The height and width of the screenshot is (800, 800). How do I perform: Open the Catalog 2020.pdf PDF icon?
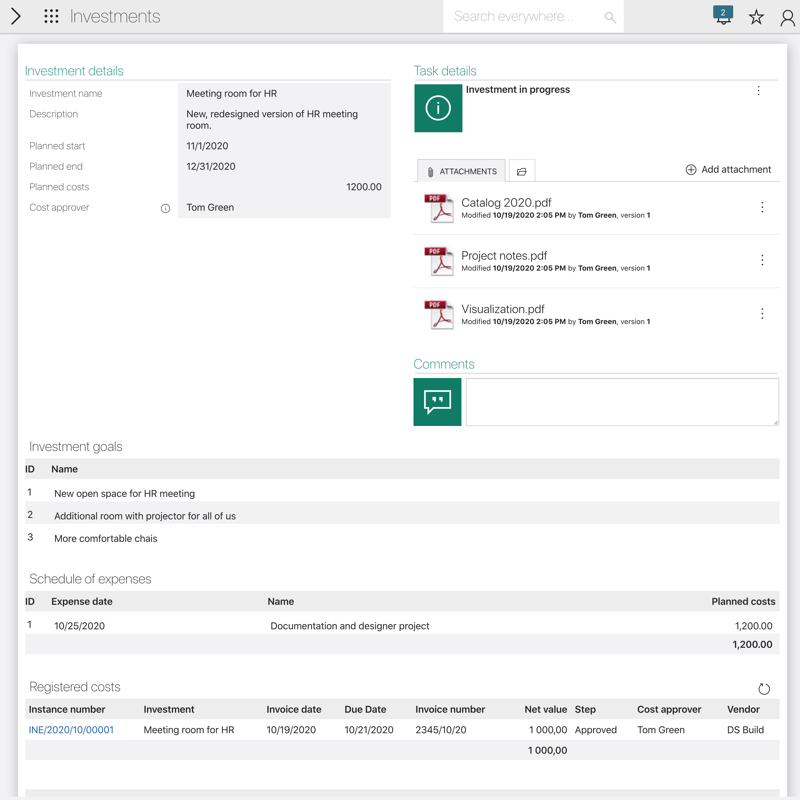(439, 208)
